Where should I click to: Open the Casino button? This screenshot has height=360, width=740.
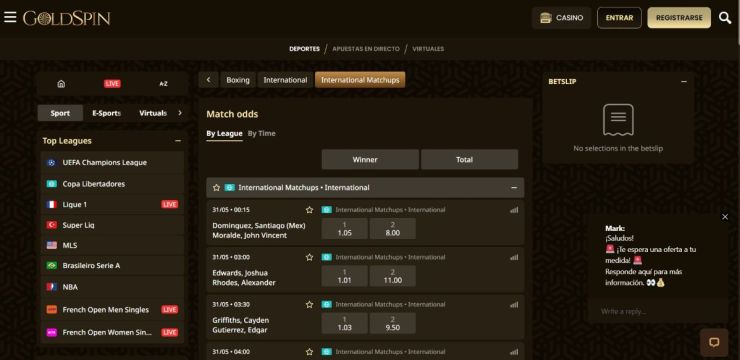click(561, 18)
